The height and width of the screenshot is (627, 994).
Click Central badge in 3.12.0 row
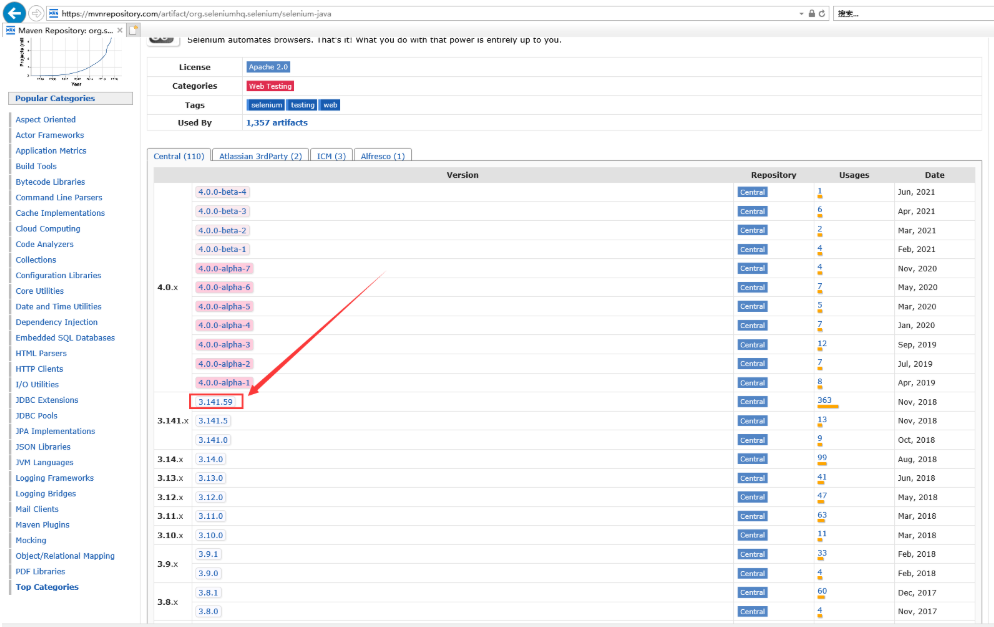pyautogui.click(x=752, y=497)
